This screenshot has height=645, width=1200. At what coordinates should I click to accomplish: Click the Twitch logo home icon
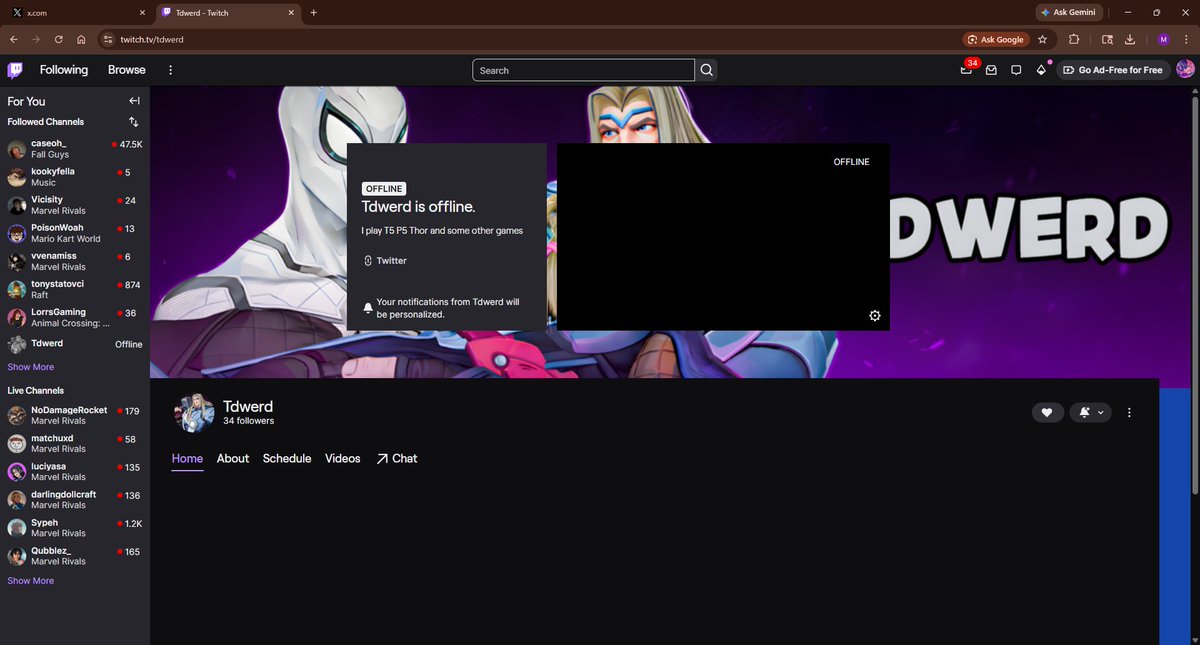tap(15, 70)
